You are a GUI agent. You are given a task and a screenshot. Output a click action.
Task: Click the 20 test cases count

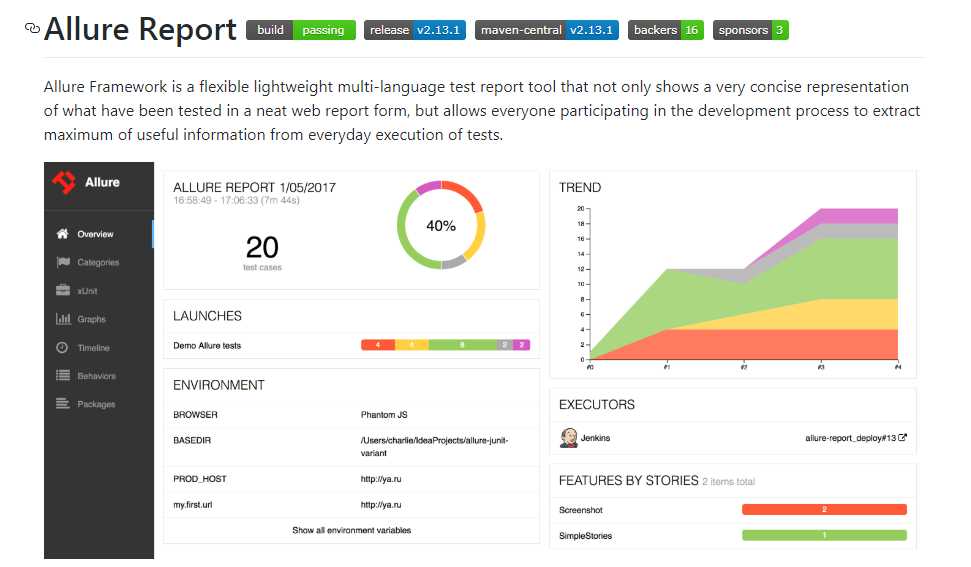point(263,252)
